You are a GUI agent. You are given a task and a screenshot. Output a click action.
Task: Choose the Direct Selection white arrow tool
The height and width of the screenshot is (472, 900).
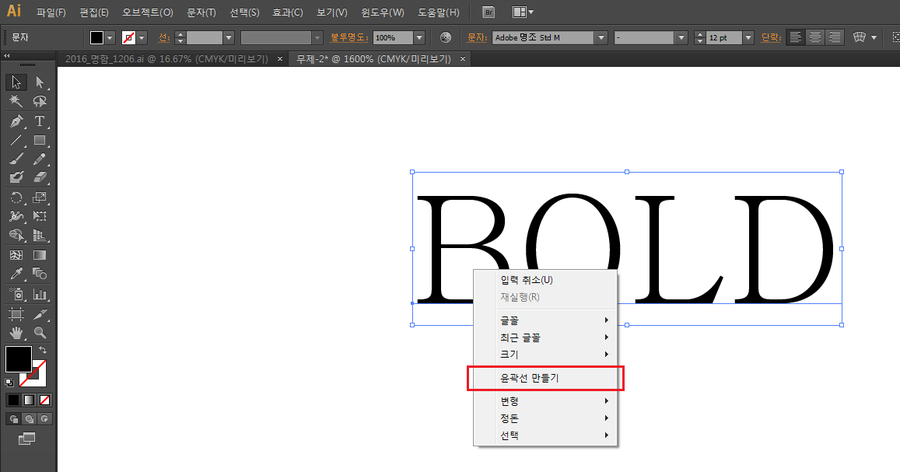tap(39, 82)
